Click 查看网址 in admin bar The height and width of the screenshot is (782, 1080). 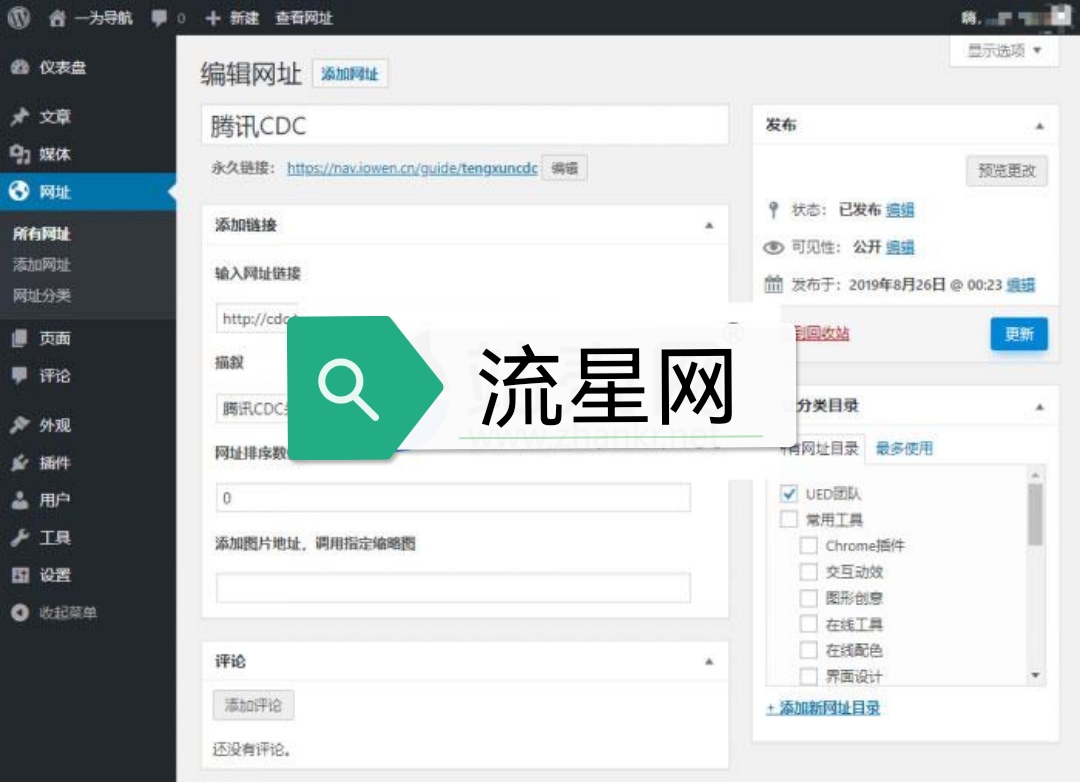[x=304, y=18]
